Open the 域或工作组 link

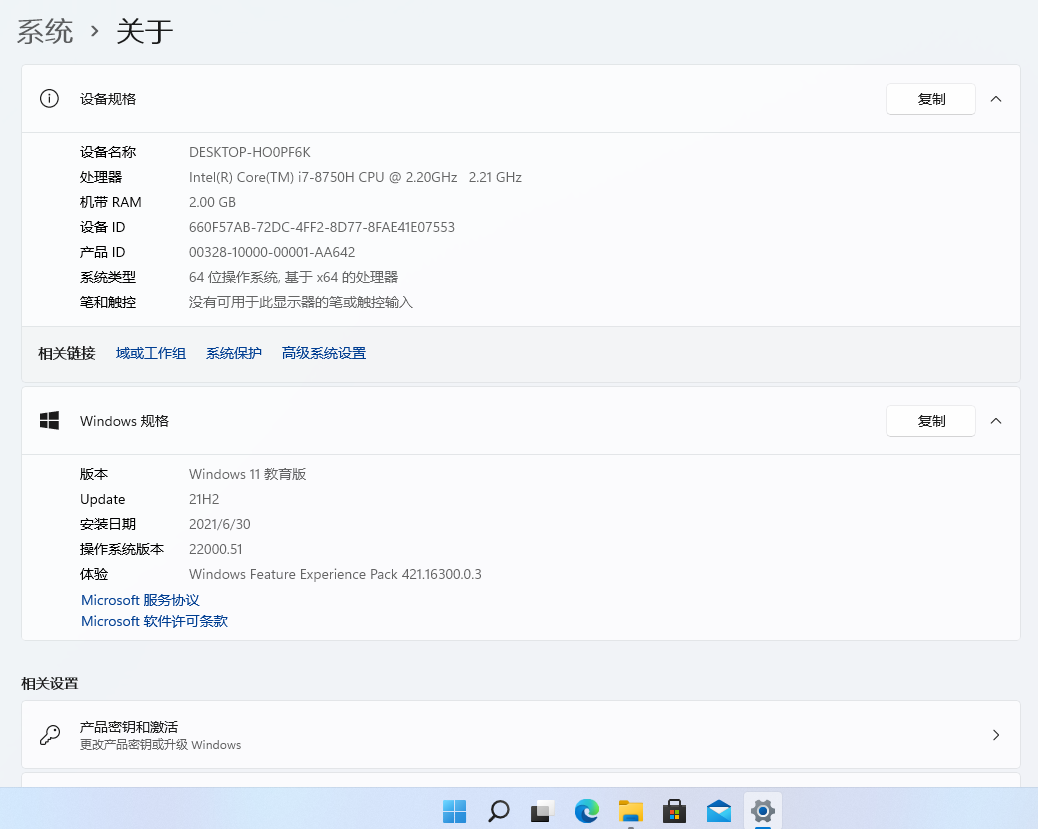click(x=151, y=353)
